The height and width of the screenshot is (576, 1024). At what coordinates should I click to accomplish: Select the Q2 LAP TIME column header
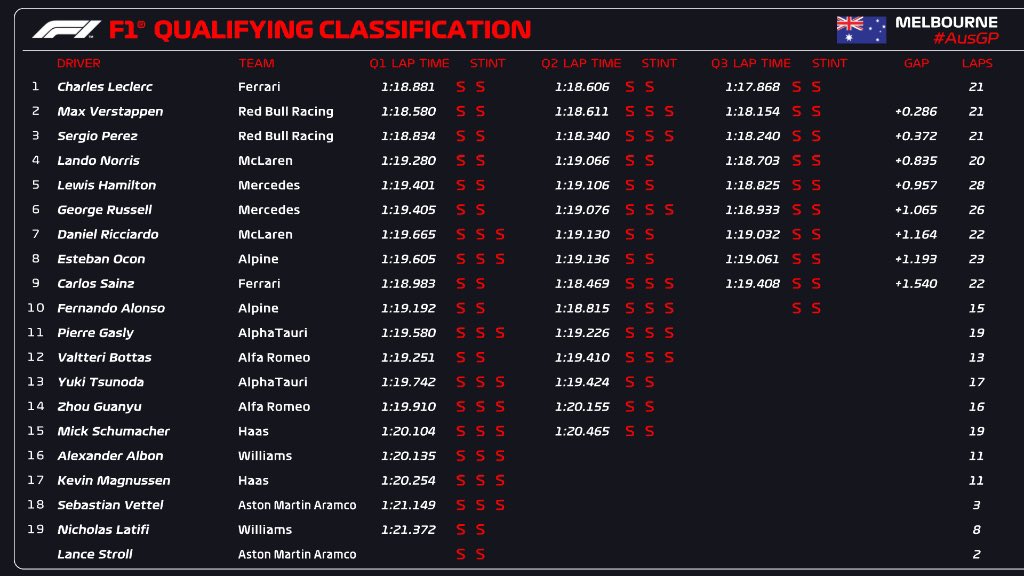pyautogui.click(x=581, y=63)
